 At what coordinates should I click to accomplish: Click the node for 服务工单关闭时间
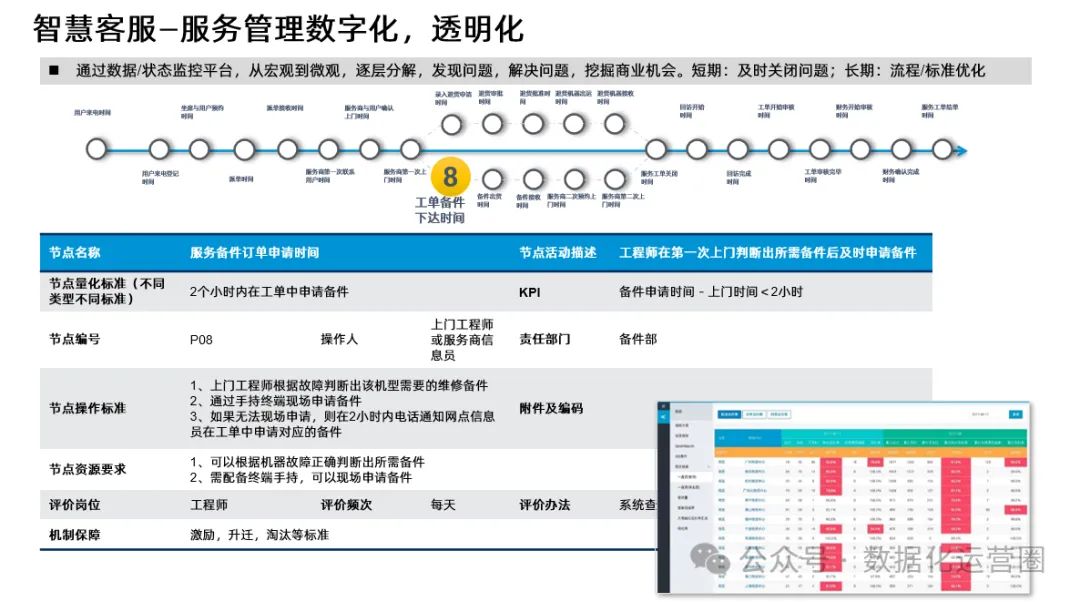[x=656, y=149]
